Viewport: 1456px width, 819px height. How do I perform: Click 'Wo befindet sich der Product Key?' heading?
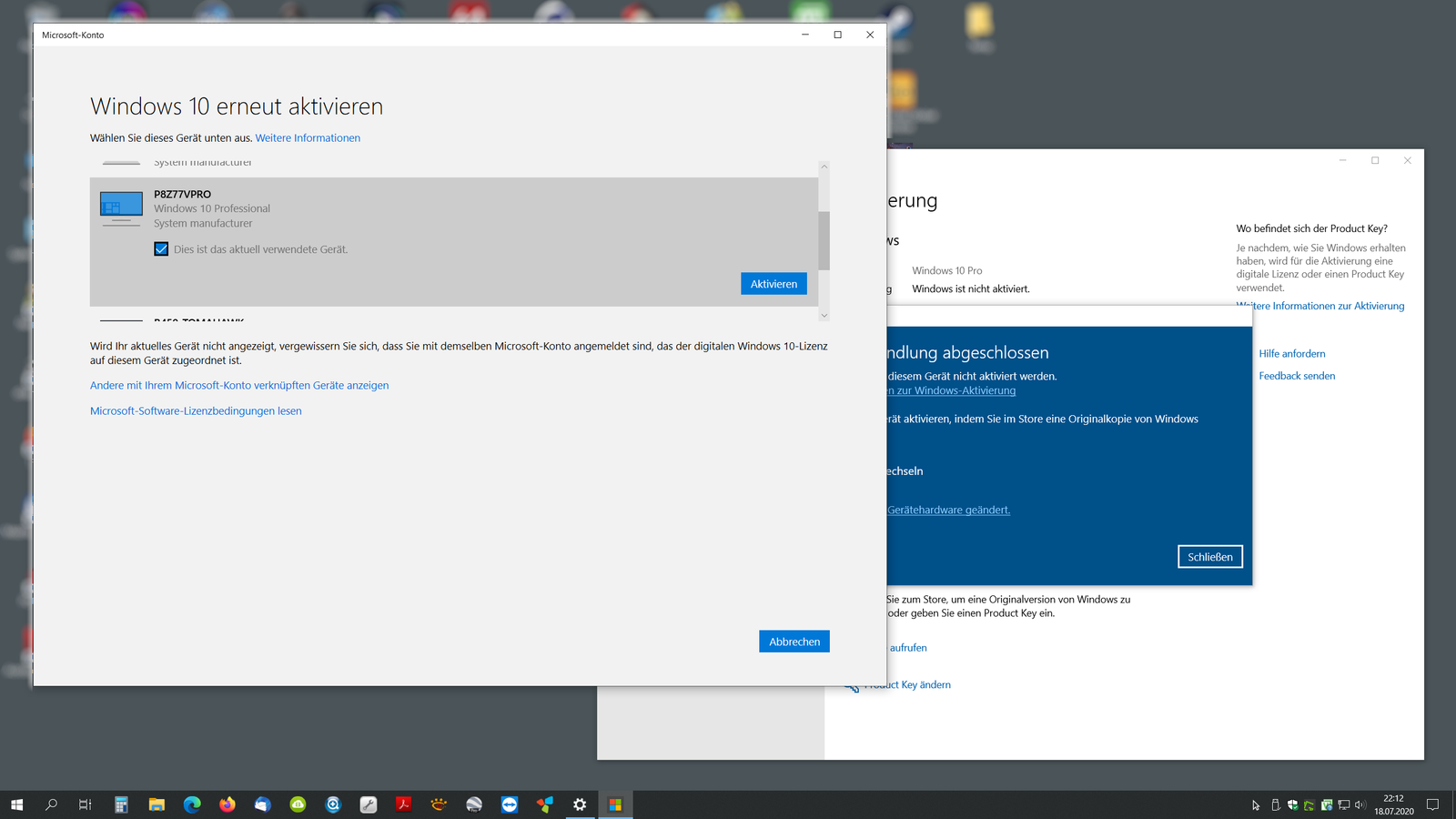tap(1311, 229)
